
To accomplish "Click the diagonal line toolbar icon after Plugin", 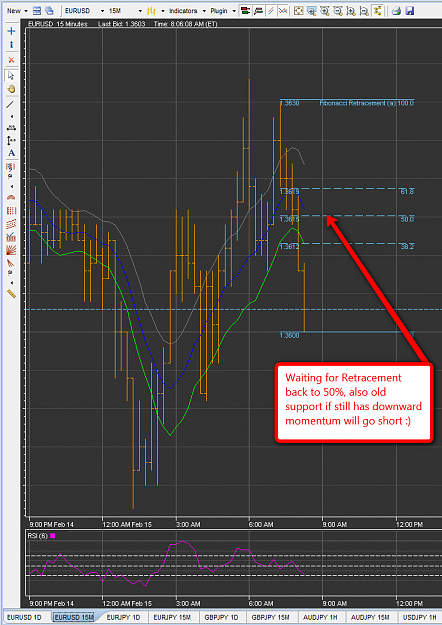I will [x=271, y=11].
